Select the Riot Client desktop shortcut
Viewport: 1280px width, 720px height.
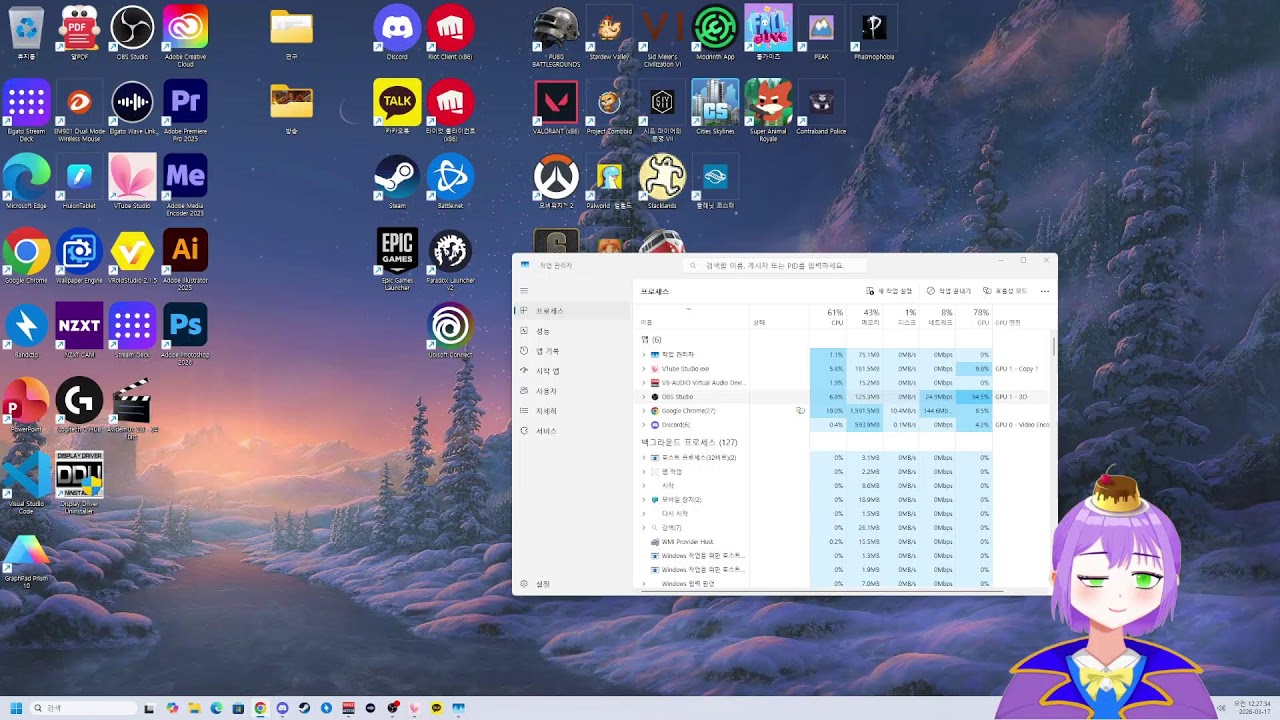coord(450,33)
